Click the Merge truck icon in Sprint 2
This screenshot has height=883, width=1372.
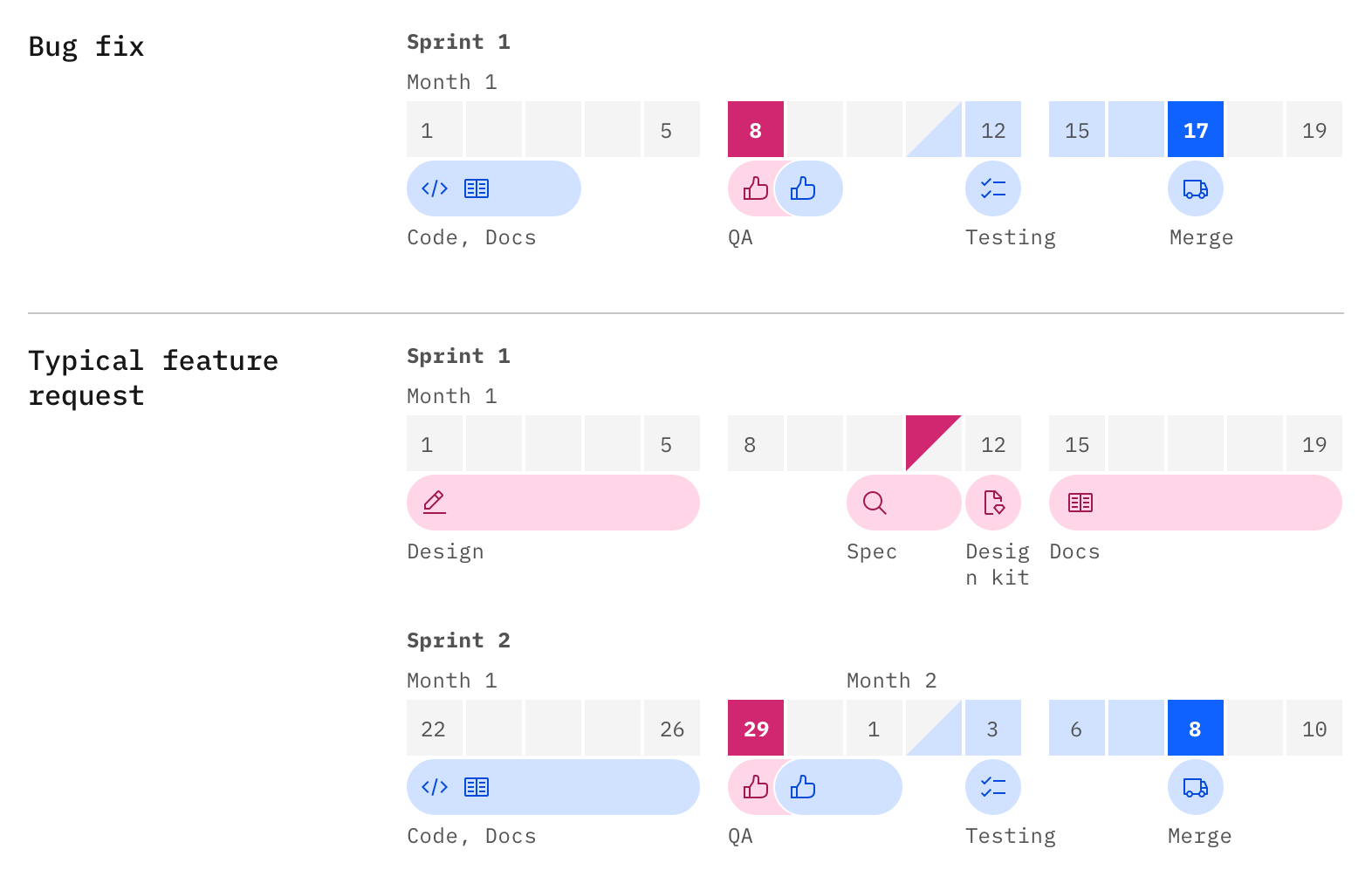pyautogui.click(x=1196, y=787)
